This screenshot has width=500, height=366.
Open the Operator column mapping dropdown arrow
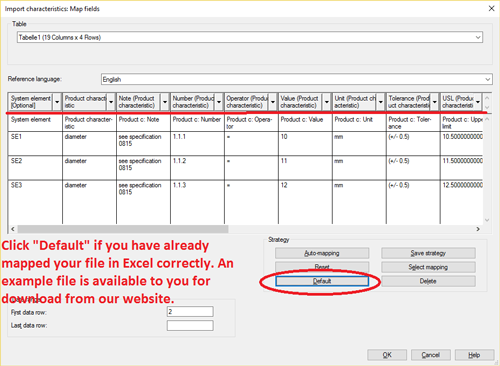click(273, 102)
